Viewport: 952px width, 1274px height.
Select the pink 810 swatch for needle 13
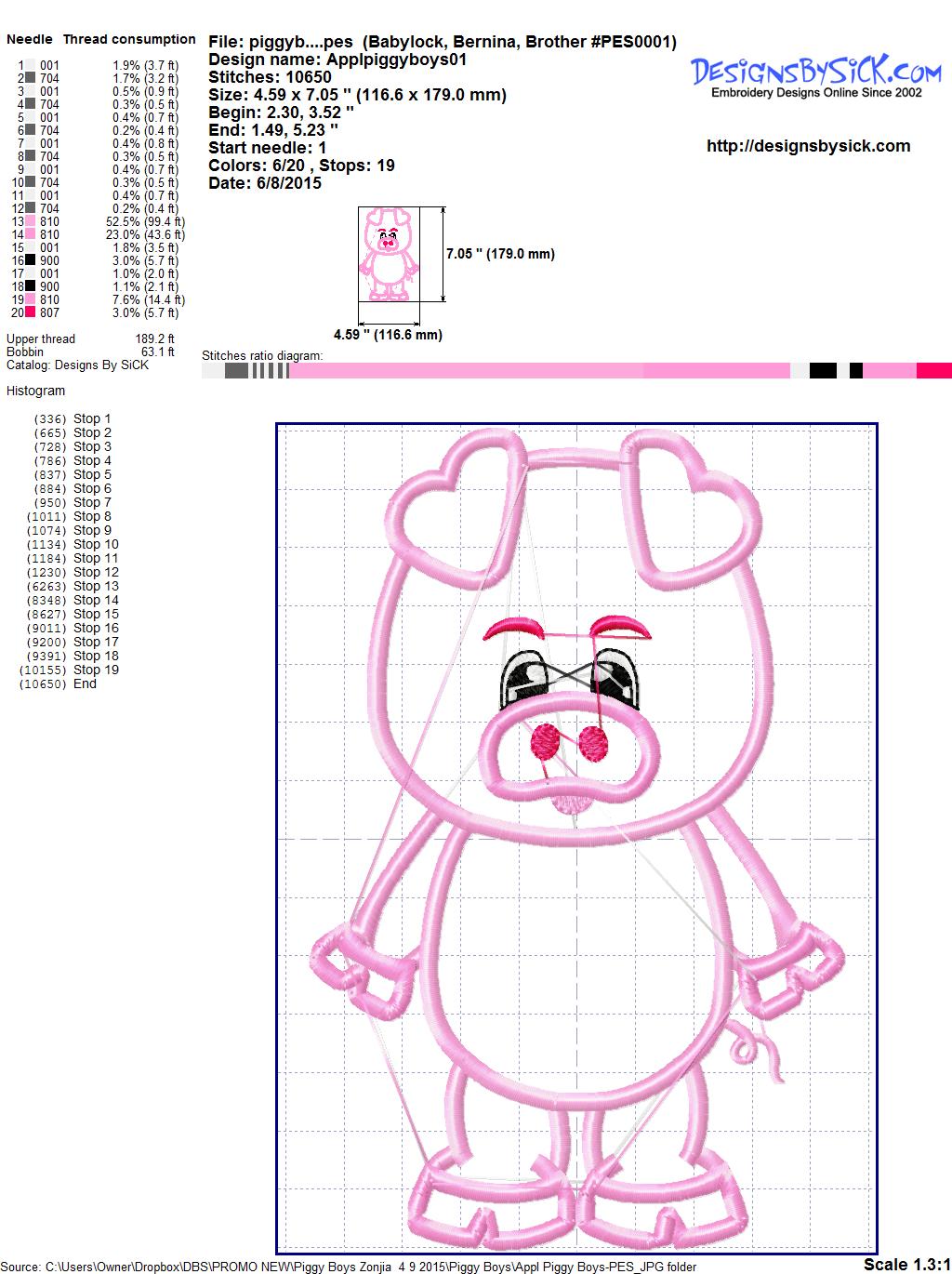coord(31,222)
